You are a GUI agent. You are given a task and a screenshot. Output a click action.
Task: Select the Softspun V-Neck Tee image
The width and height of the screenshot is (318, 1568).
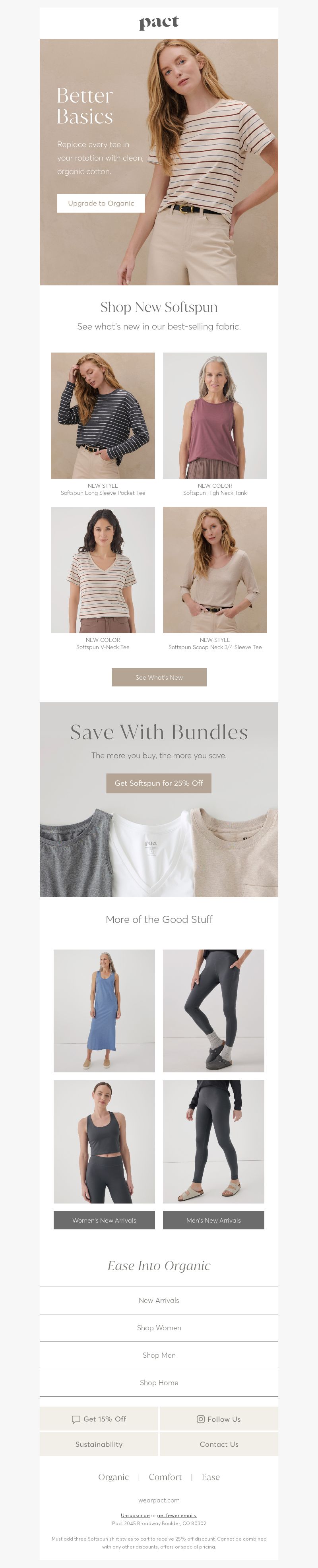pyautogui.click(x=103, y=570)
